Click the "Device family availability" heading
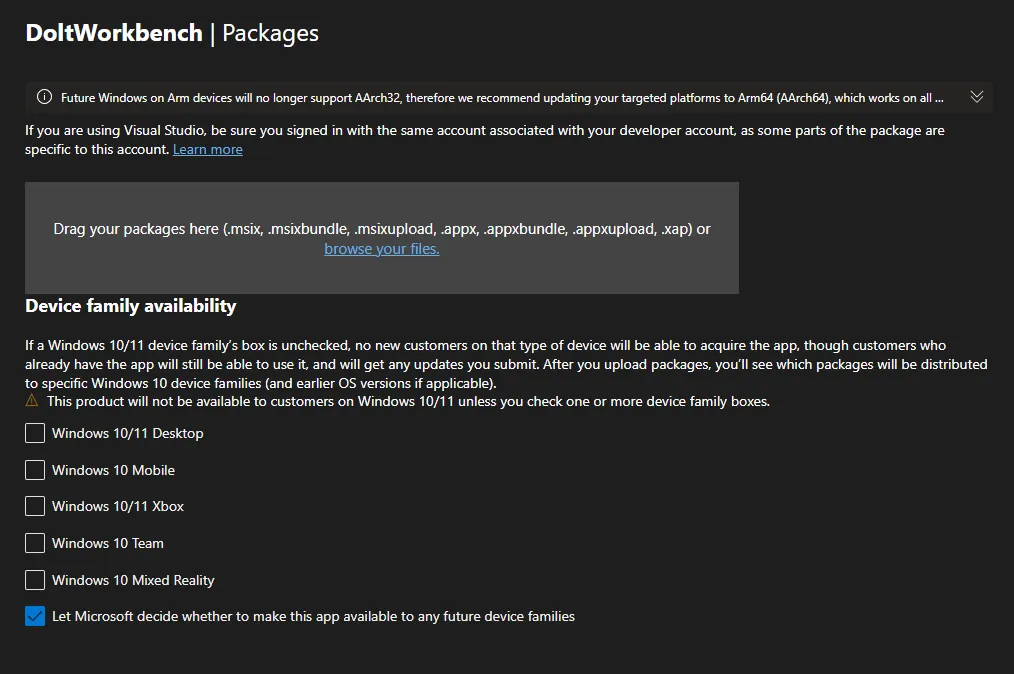The image size is (1014, 674). coord(130,306)
